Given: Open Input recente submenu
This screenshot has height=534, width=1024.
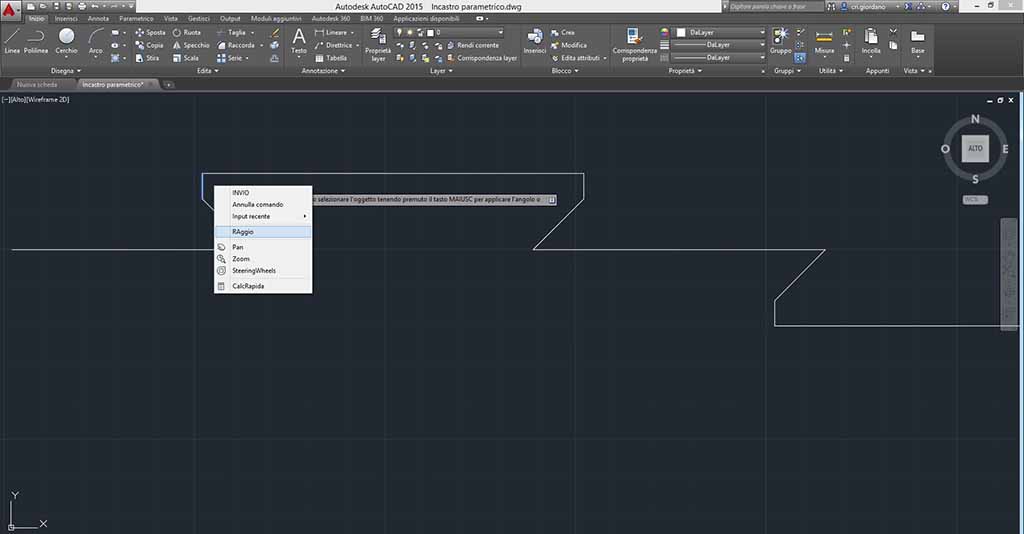Looking at the screenshot, I should [263, 216].
